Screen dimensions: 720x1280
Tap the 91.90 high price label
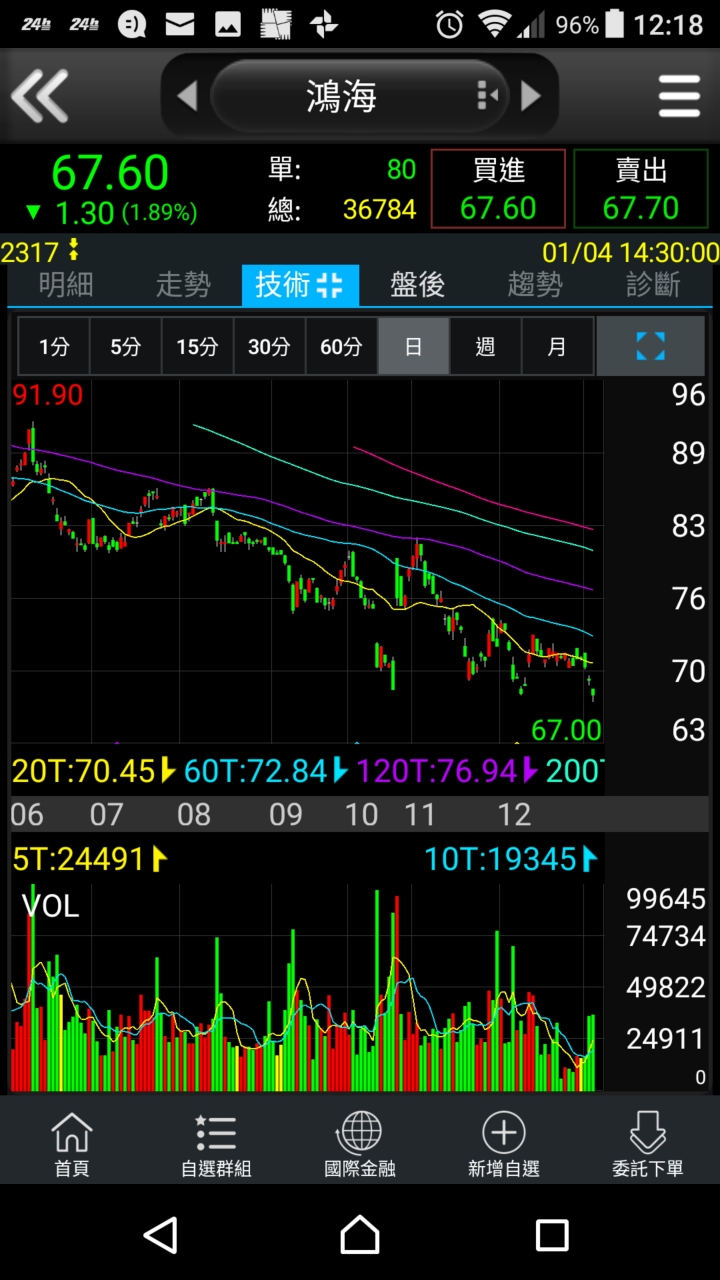tap(48, 396)
